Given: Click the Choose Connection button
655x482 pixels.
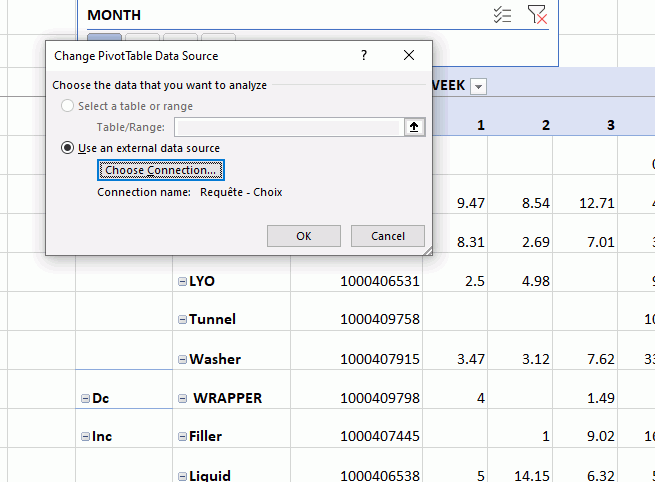Looking at the screenshot, I should click(160, 170).
